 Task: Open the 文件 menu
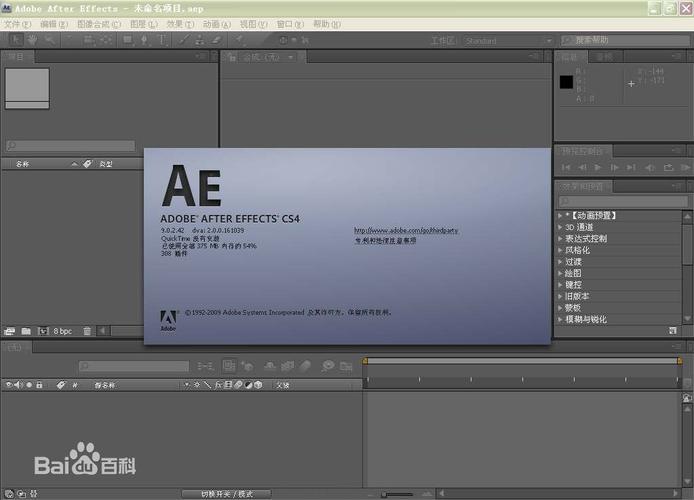click(x=17, y=24)
